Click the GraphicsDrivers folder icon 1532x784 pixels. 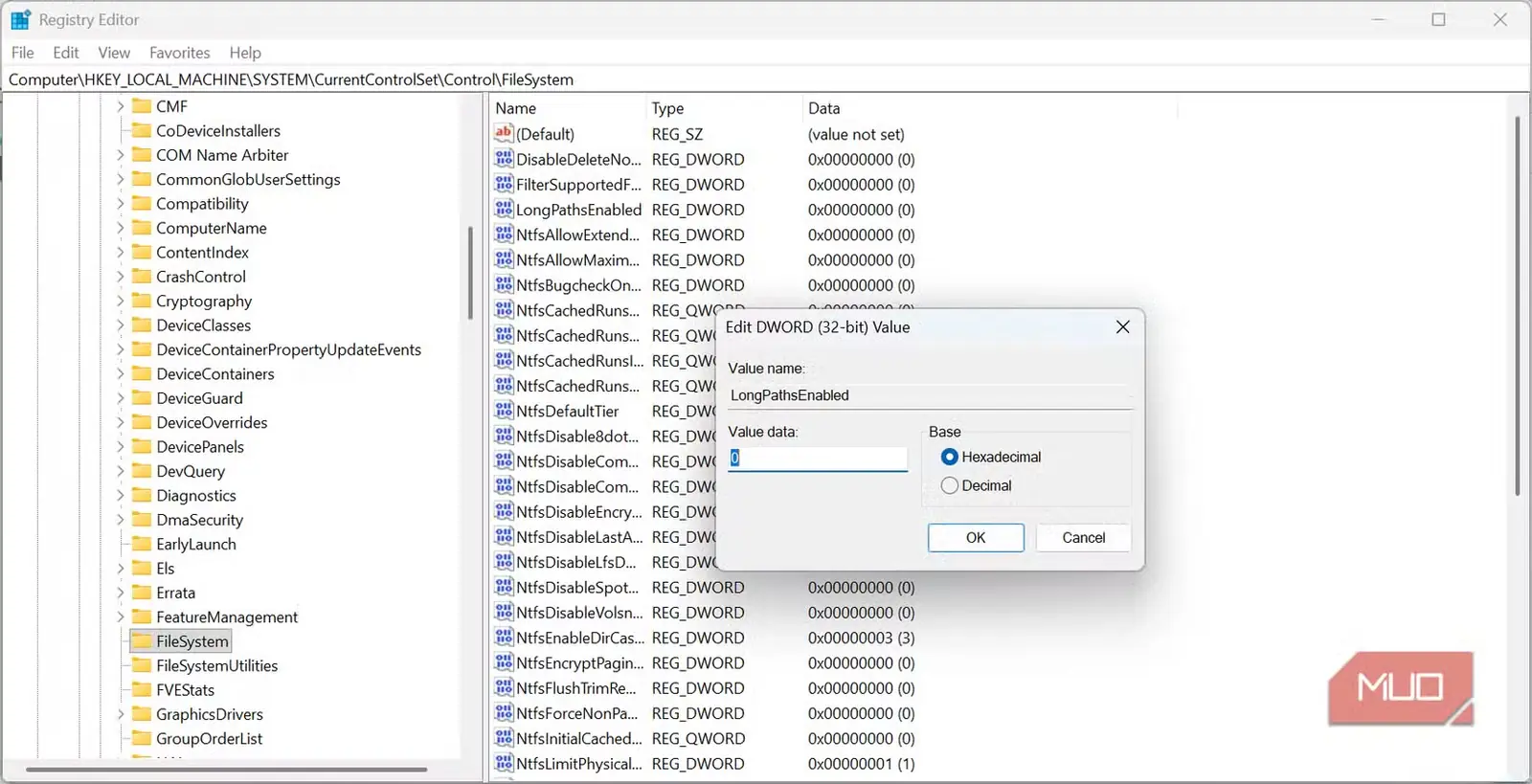(142, 713)
